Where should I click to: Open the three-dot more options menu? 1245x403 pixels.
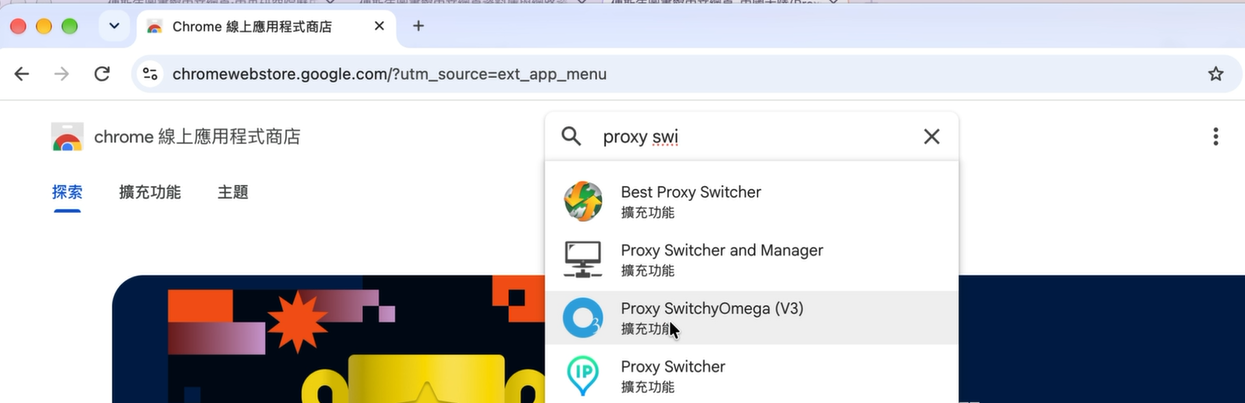[x=1216, y=137]
